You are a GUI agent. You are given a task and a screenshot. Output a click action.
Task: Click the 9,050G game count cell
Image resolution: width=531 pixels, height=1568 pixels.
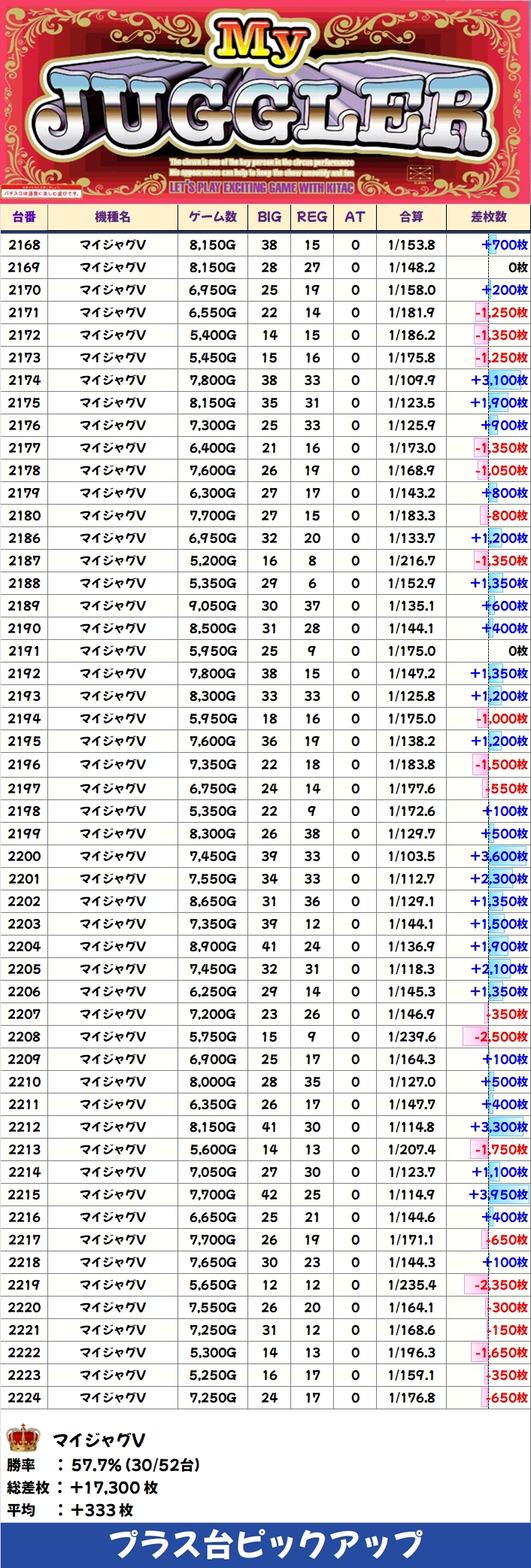point(213,605)
